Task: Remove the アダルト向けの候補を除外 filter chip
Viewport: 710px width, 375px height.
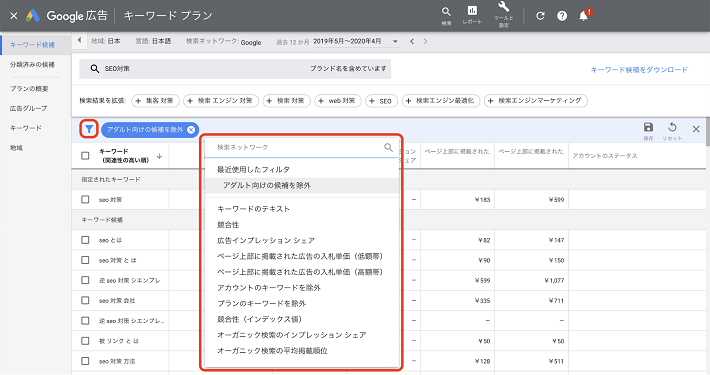Action: coord(191,130)
